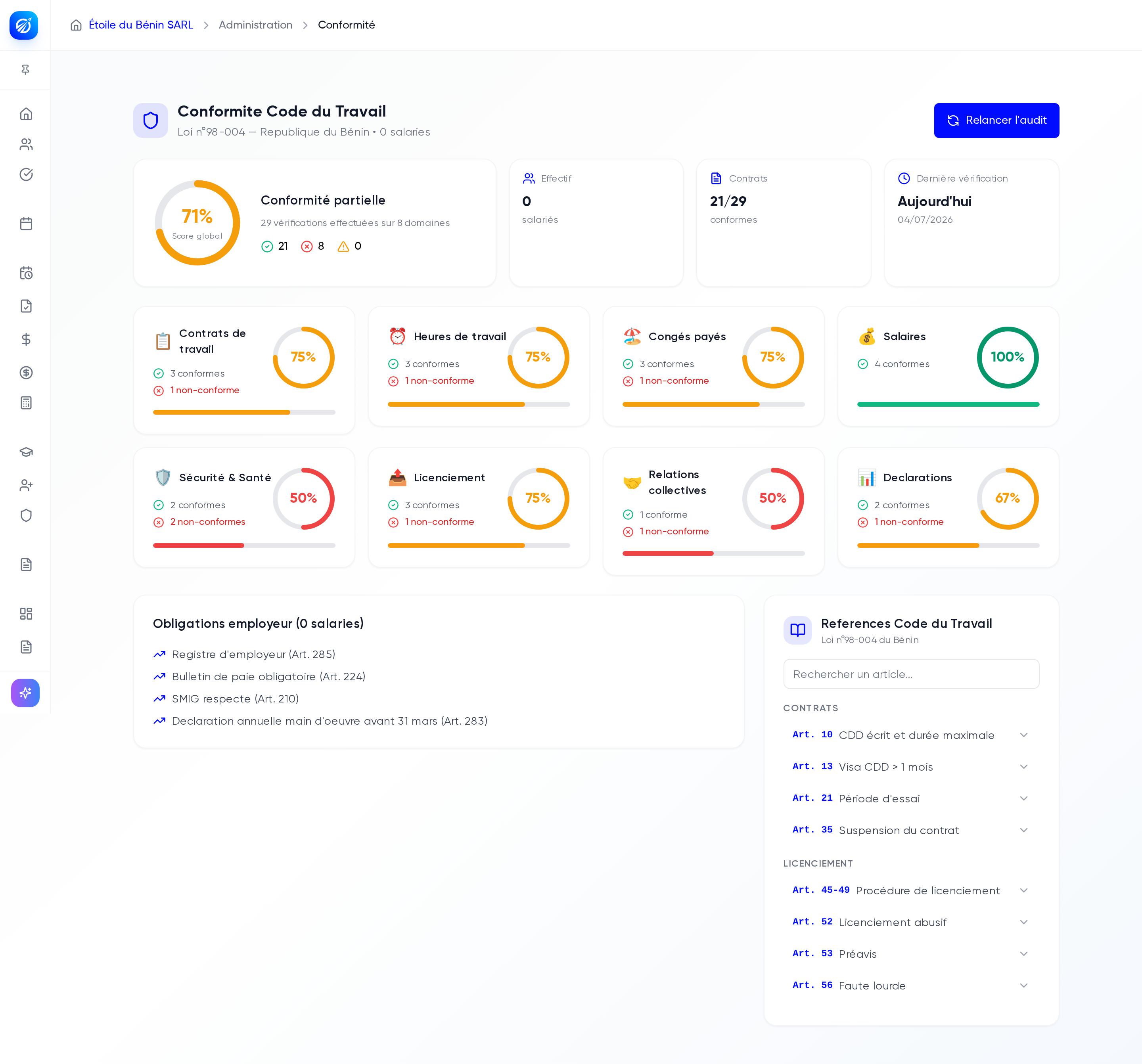Open the graduation cap sidebar icon
The width and height of the screenshot is (1142, 1064).
point(26,452)
